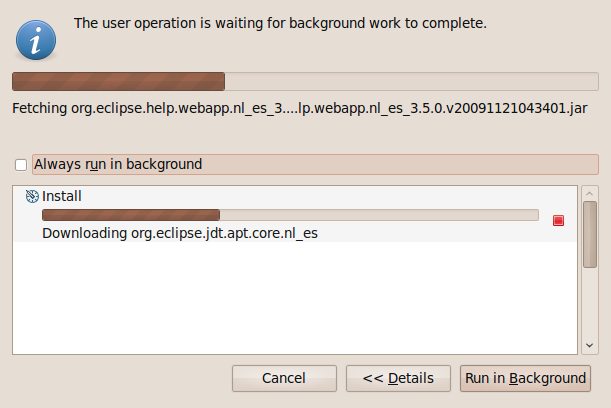Screen dimensions: 611x408
Task: Click the Downloading org.eclipse.jdt.apt.core.nl_es text
Action: pyautogui.click(x=180, y=233)
